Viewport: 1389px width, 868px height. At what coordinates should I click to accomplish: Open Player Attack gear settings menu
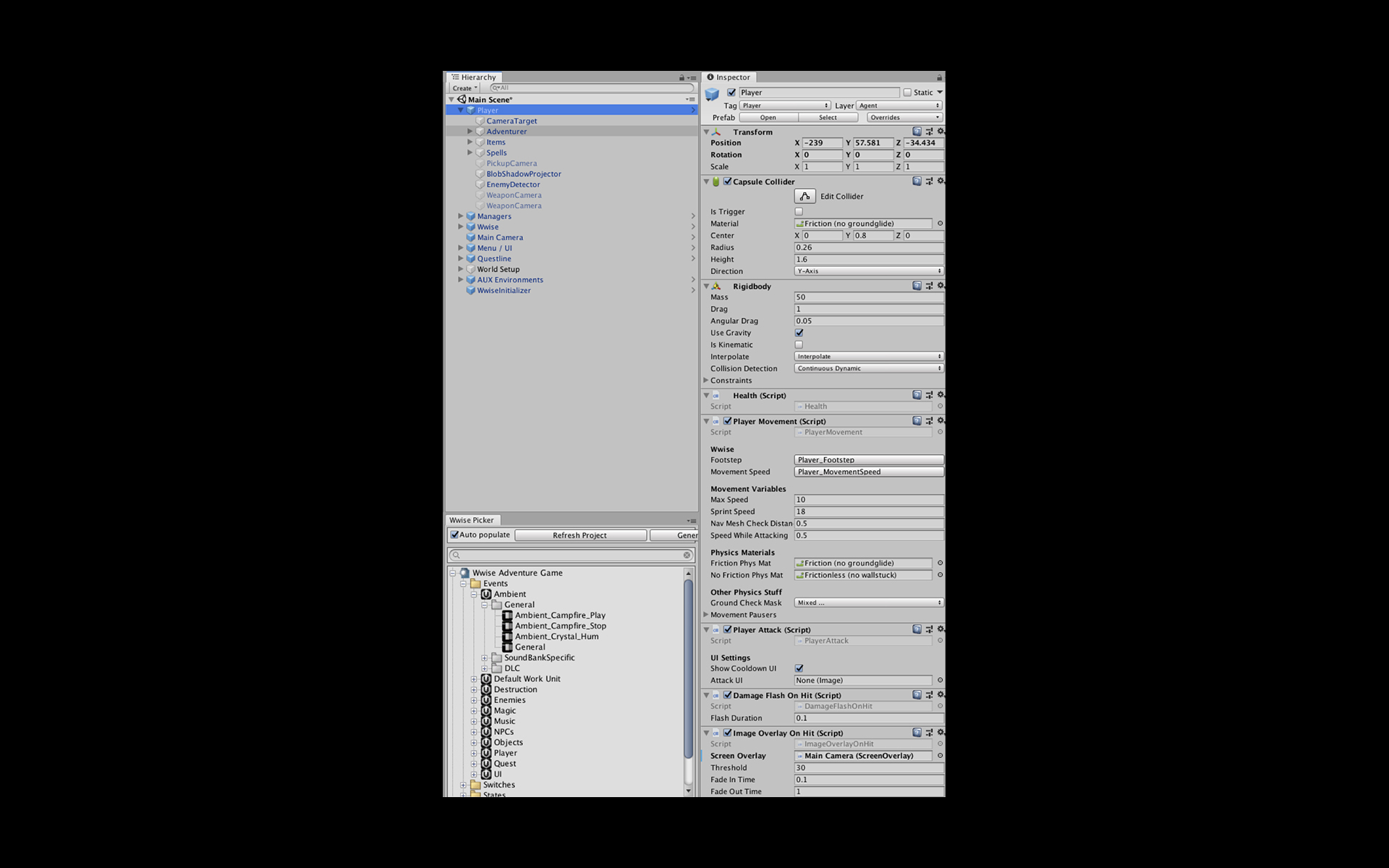(x=940, y=629)
